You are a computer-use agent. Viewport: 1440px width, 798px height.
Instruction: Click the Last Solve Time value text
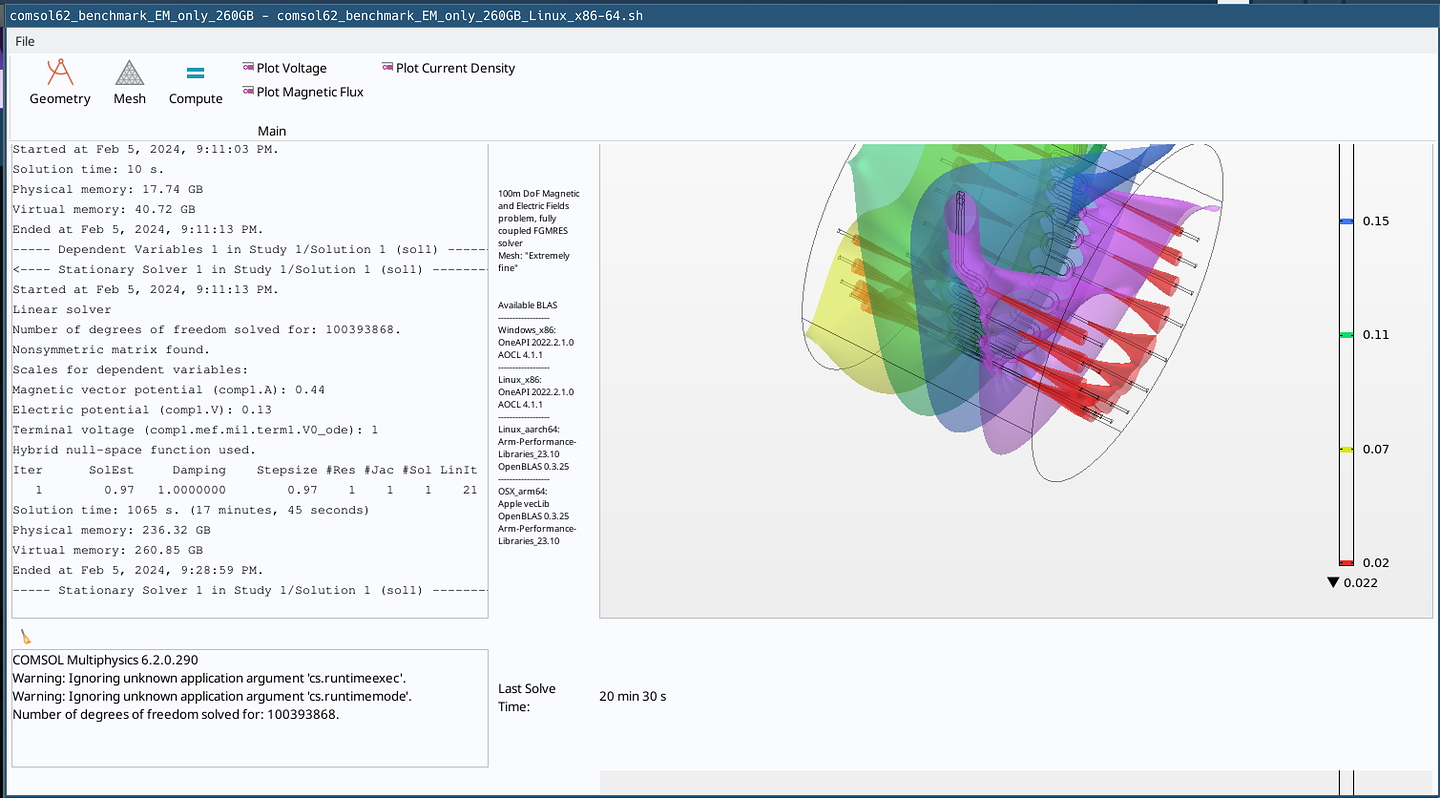631,696
